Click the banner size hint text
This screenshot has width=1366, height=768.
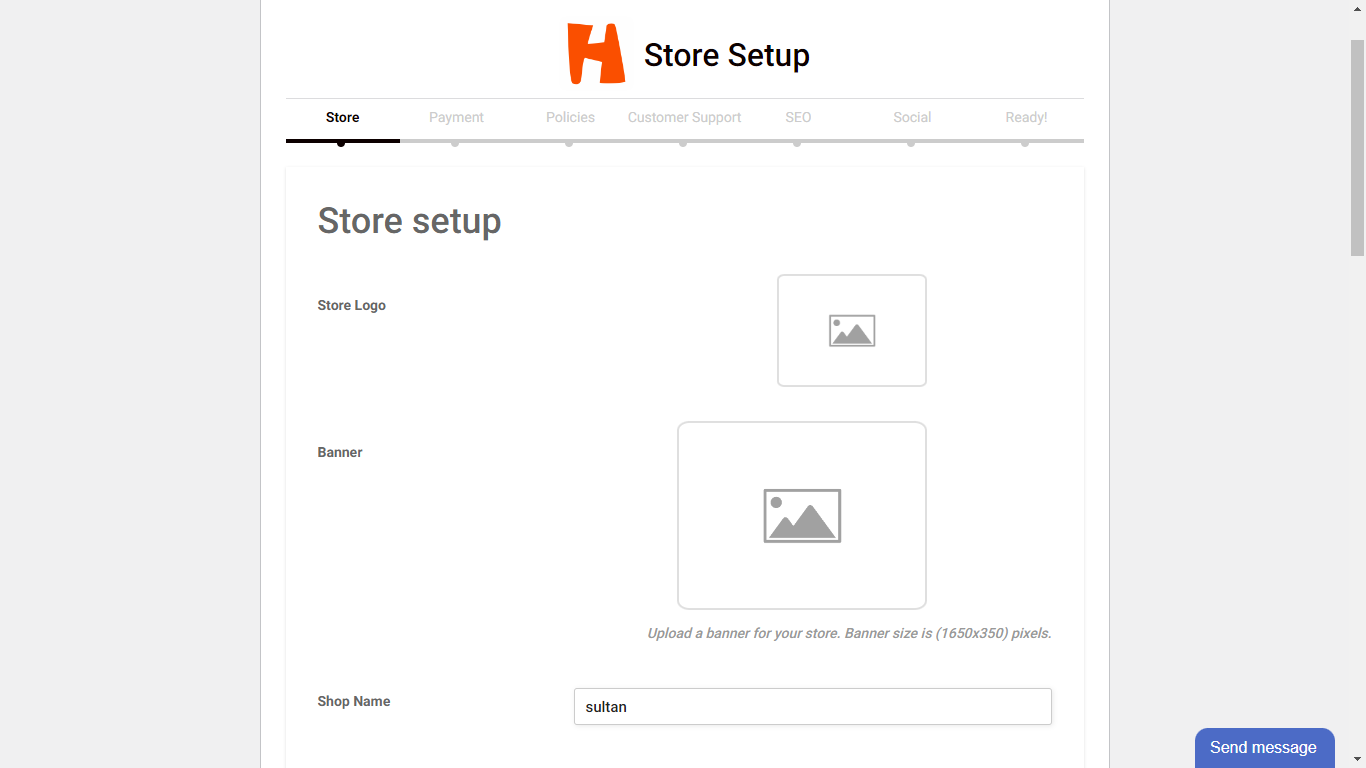click(x=849, y=634)
